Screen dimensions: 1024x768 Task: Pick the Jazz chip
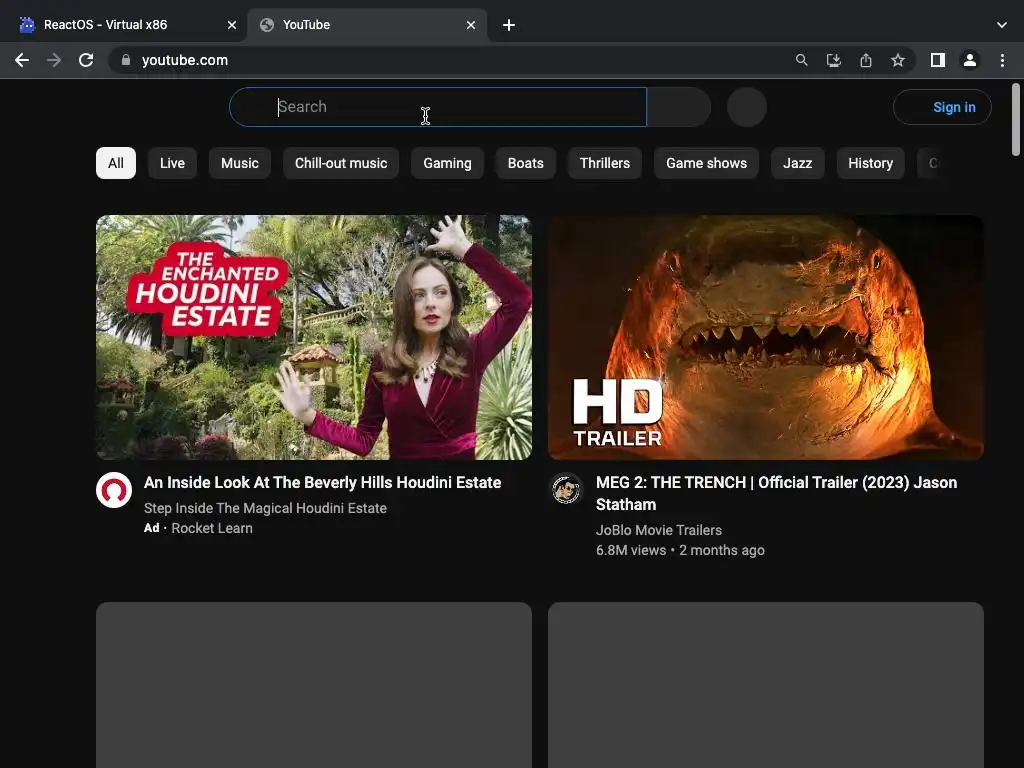click(x=797, y=163)
